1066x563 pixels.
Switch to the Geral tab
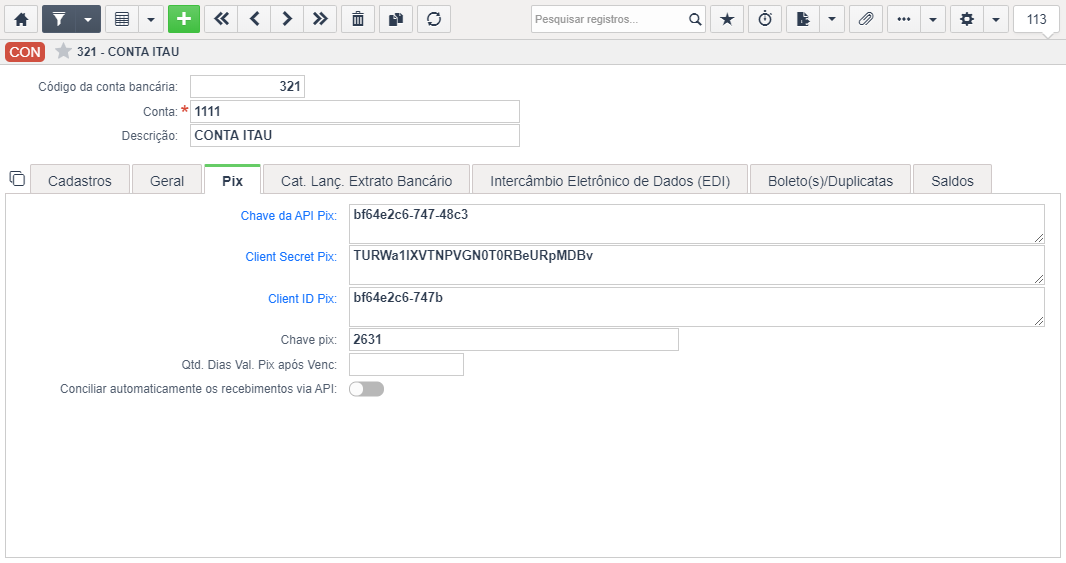click(x=167, y=181)
